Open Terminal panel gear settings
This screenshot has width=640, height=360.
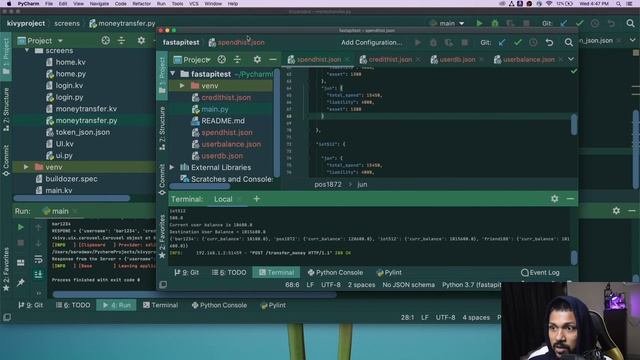coord(554,199)
